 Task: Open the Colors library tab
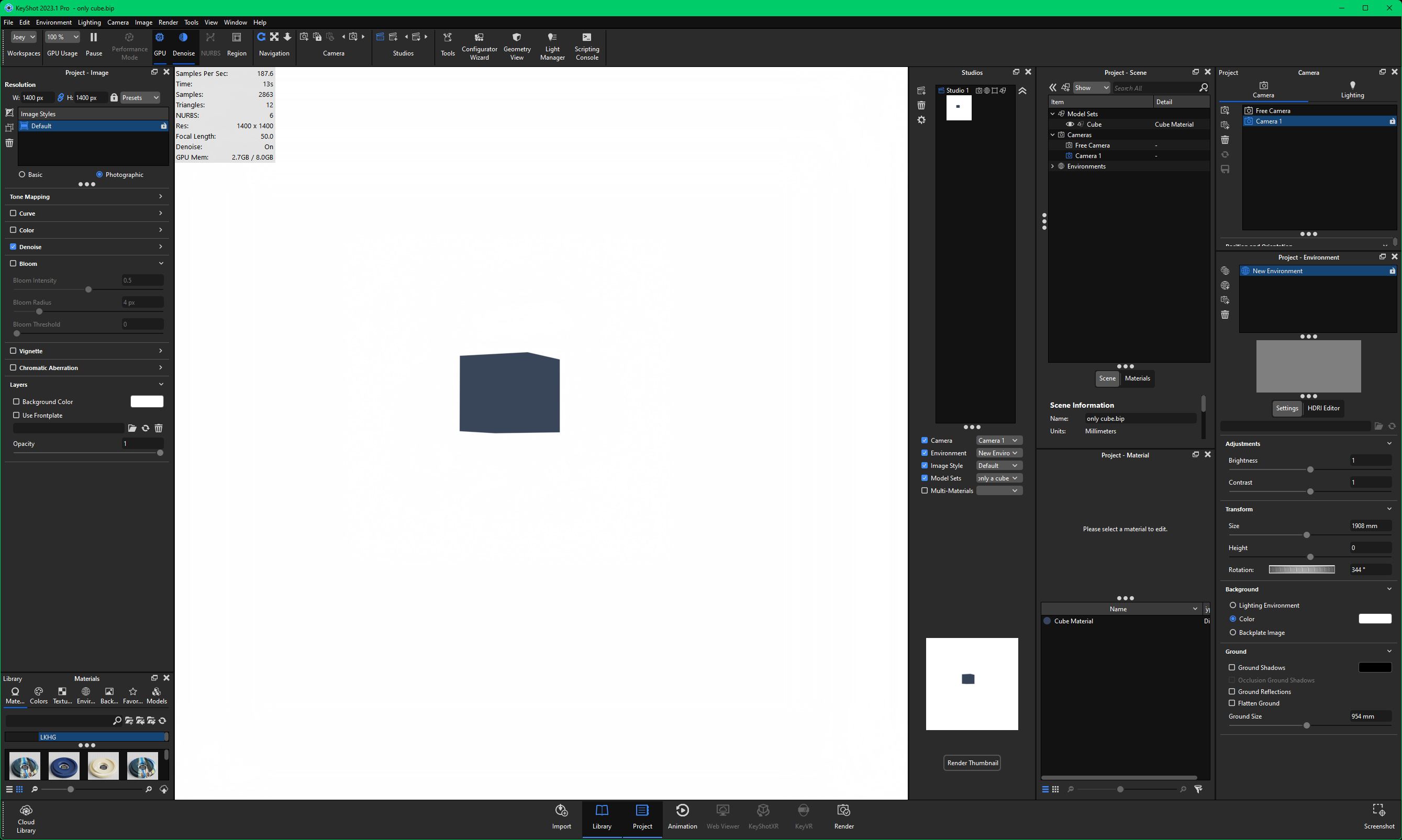(x=39, y=696)
